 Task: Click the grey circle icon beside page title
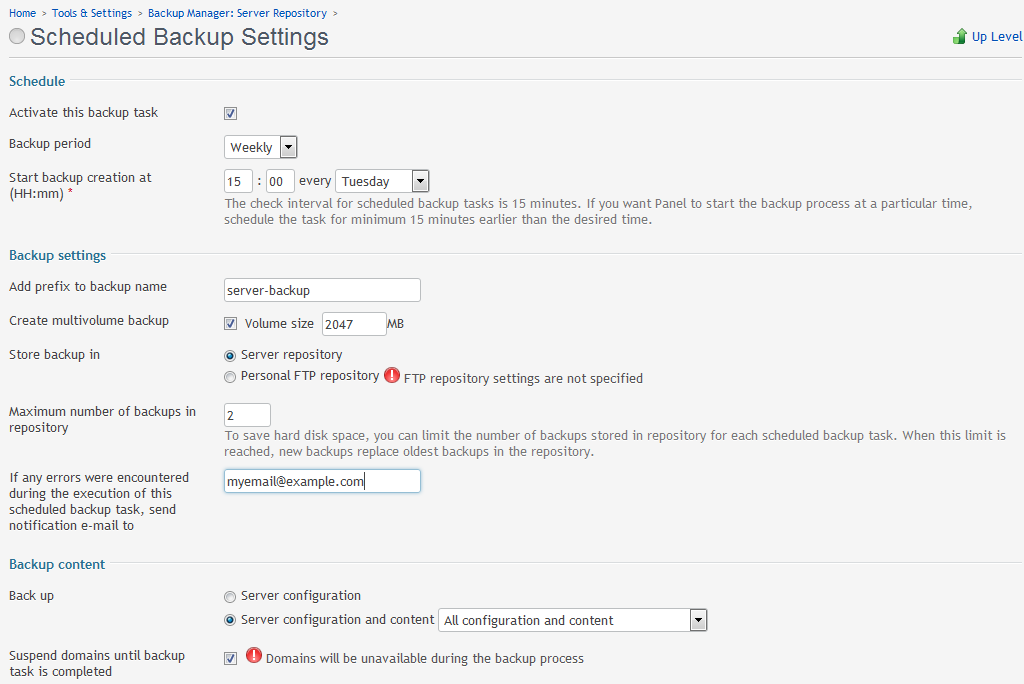[17, 37]
